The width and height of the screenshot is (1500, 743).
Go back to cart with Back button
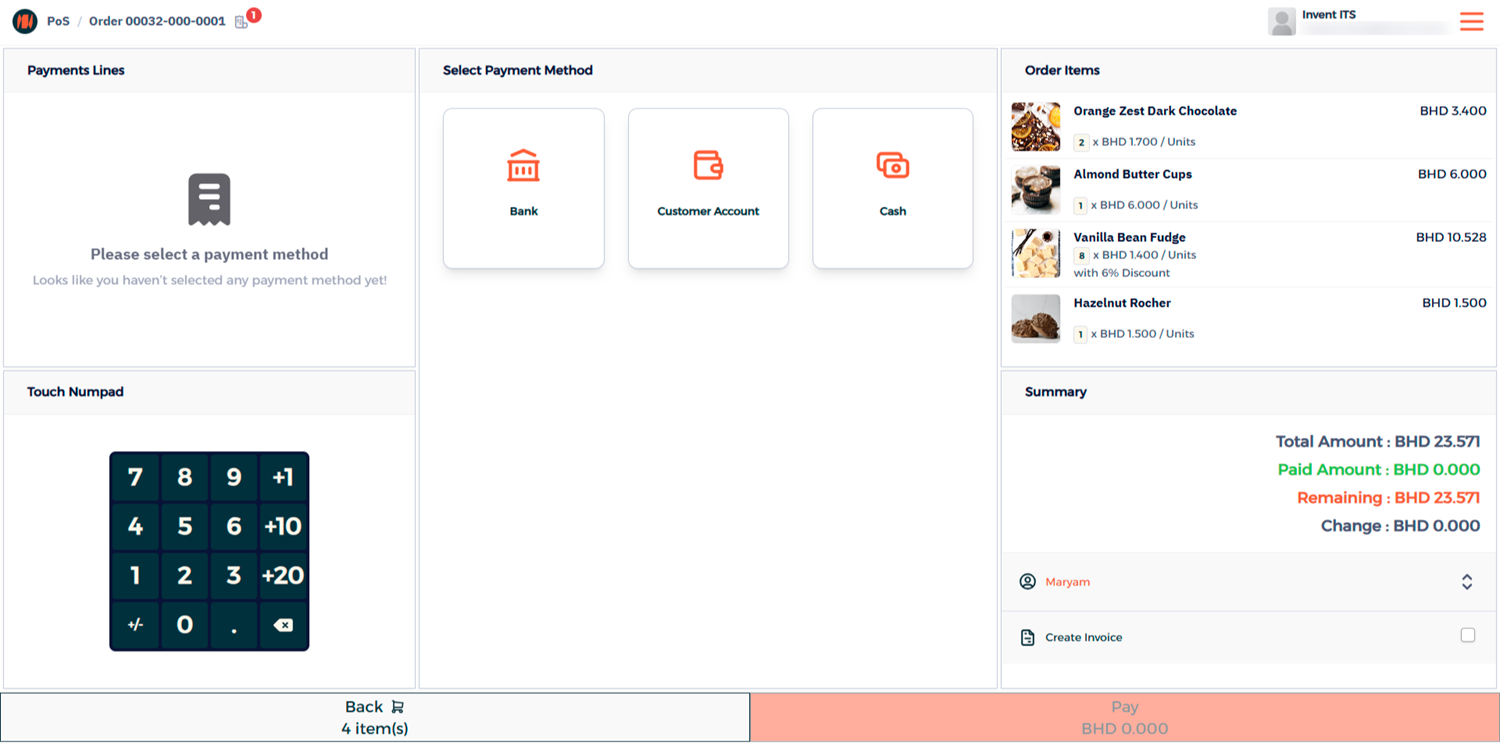pyautogui.click(x=374, y=717)
